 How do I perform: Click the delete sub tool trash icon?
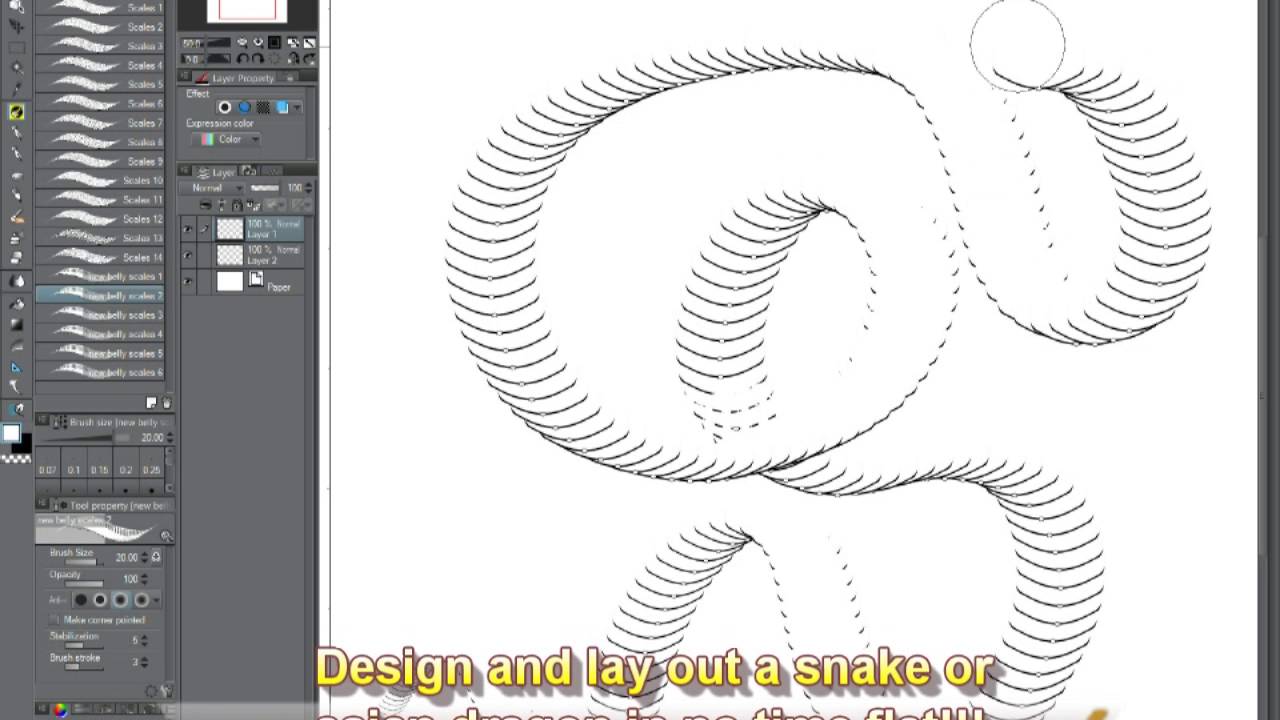166,403
